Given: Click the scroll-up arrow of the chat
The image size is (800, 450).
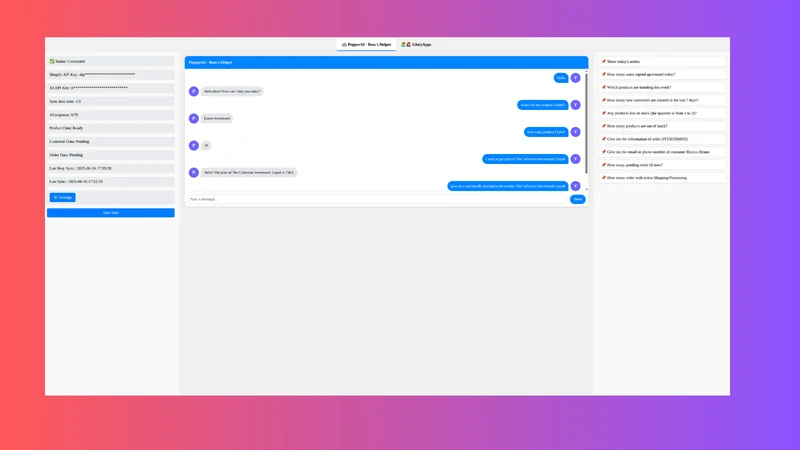Looking at the screenshot, I should (586, 71).
